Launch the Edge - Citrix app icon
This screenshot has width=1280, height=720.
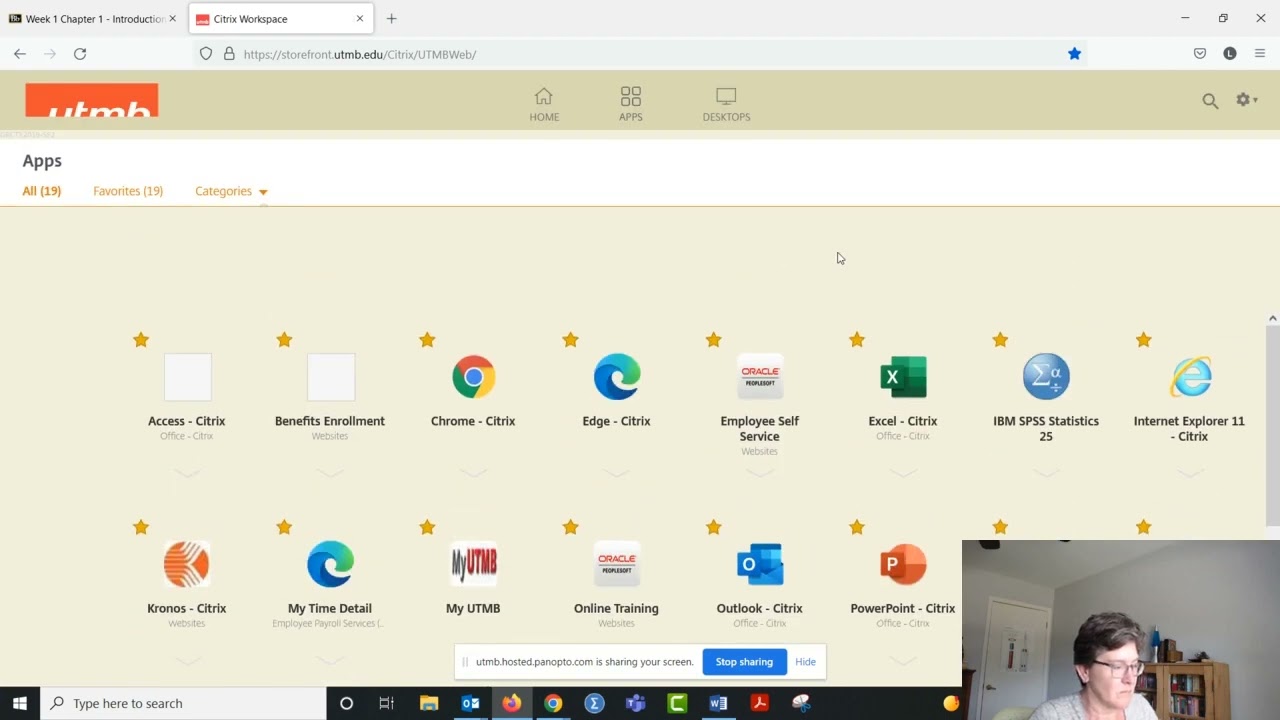tap(616, 377)
